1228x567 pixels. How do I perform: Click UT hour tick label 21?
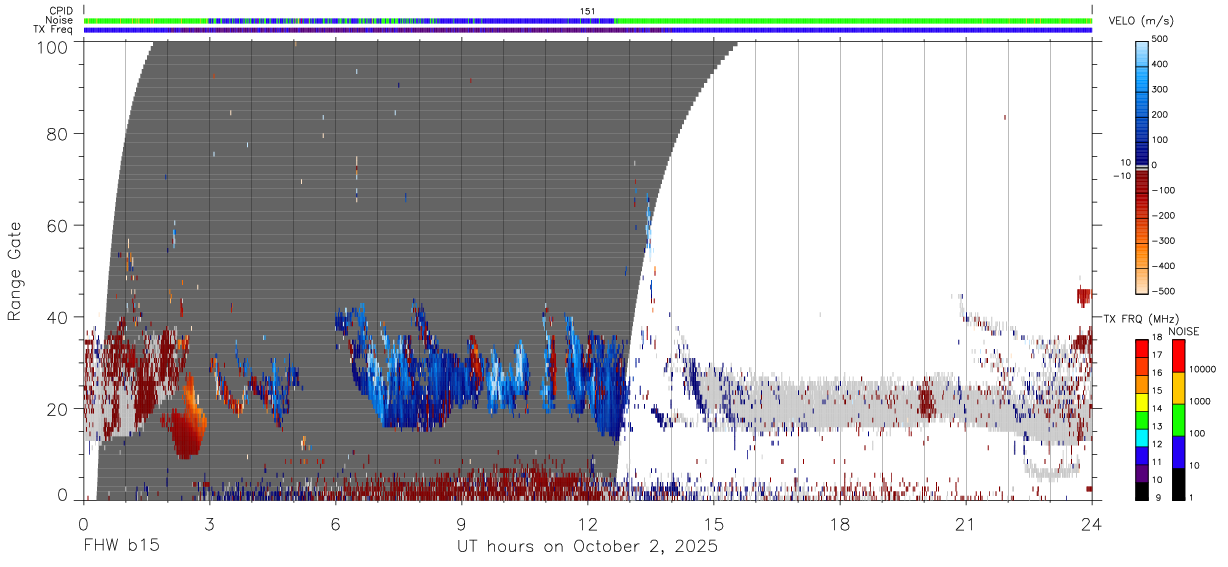point(966,524)
